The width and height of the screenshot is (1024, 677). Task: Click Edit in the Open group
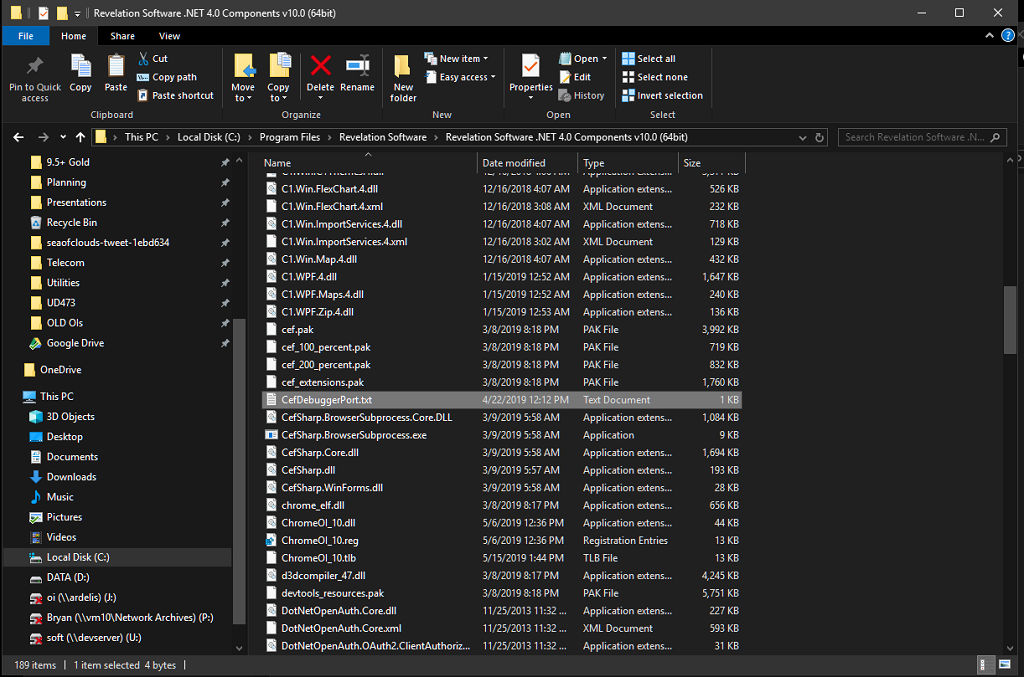[575, 77]
